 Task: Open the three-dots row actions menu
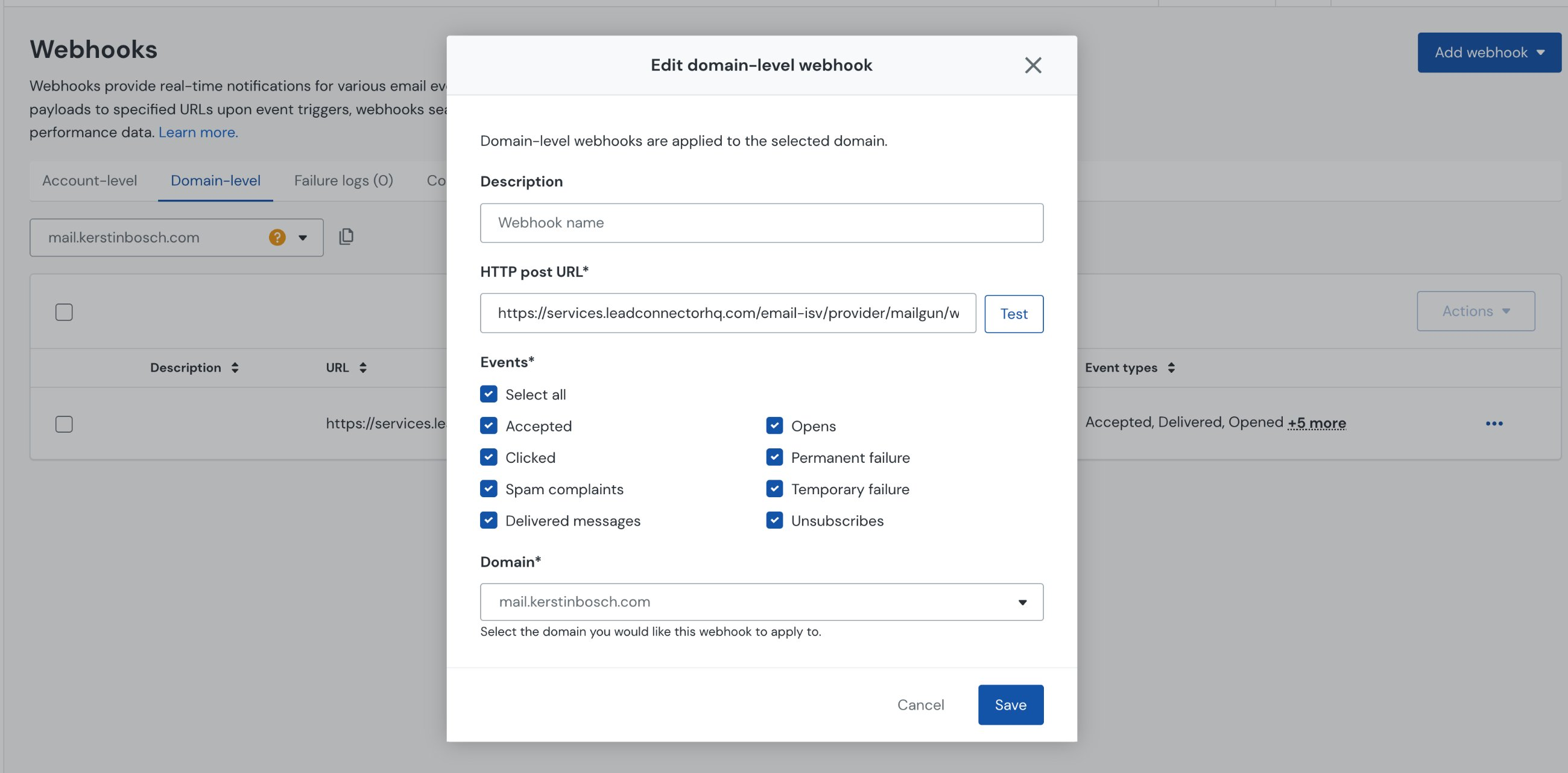(1494, 424)
